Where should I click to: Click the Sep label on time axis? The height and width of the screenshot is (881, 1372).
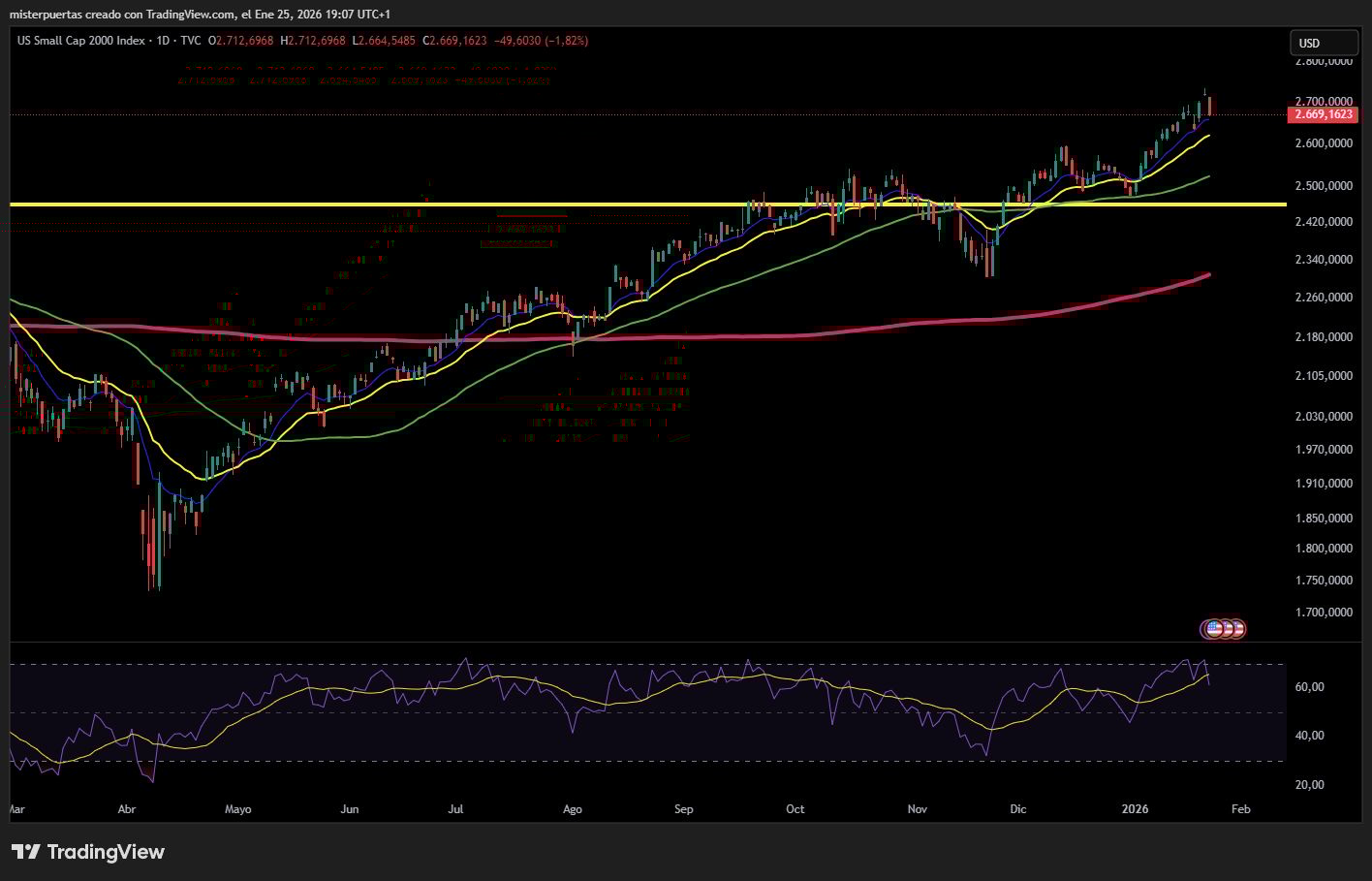click(684, 809)
